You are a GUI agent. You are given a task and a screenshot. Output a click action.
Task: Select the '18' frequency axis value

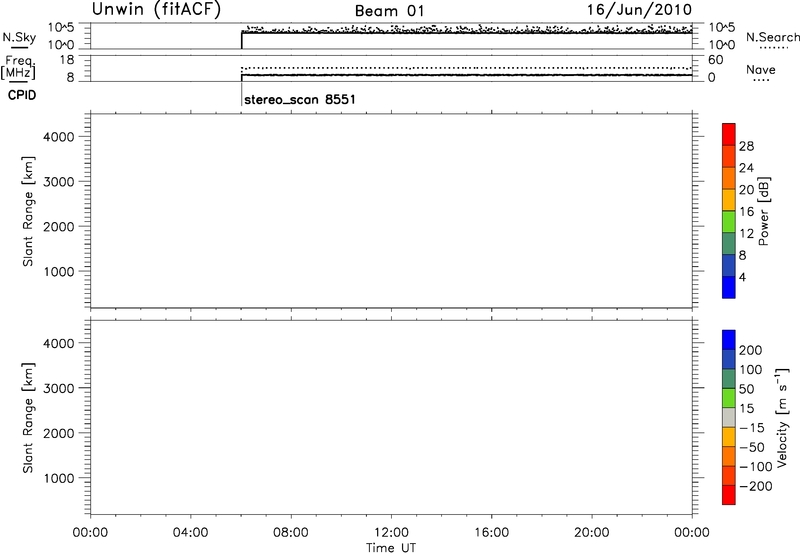coord(67,60)
